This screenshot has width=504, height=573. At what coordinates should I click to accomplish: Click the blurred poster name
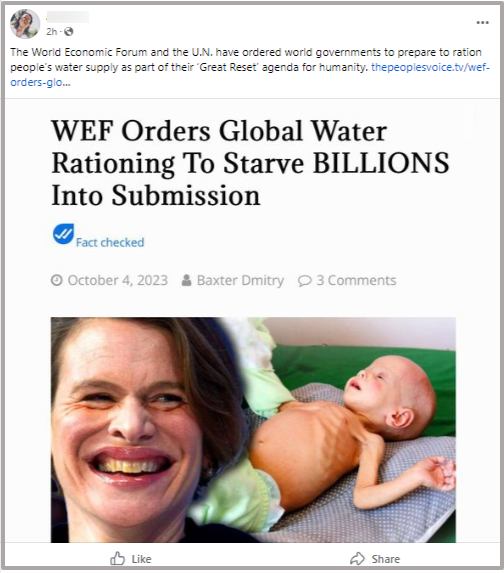[x=68, y=17]
